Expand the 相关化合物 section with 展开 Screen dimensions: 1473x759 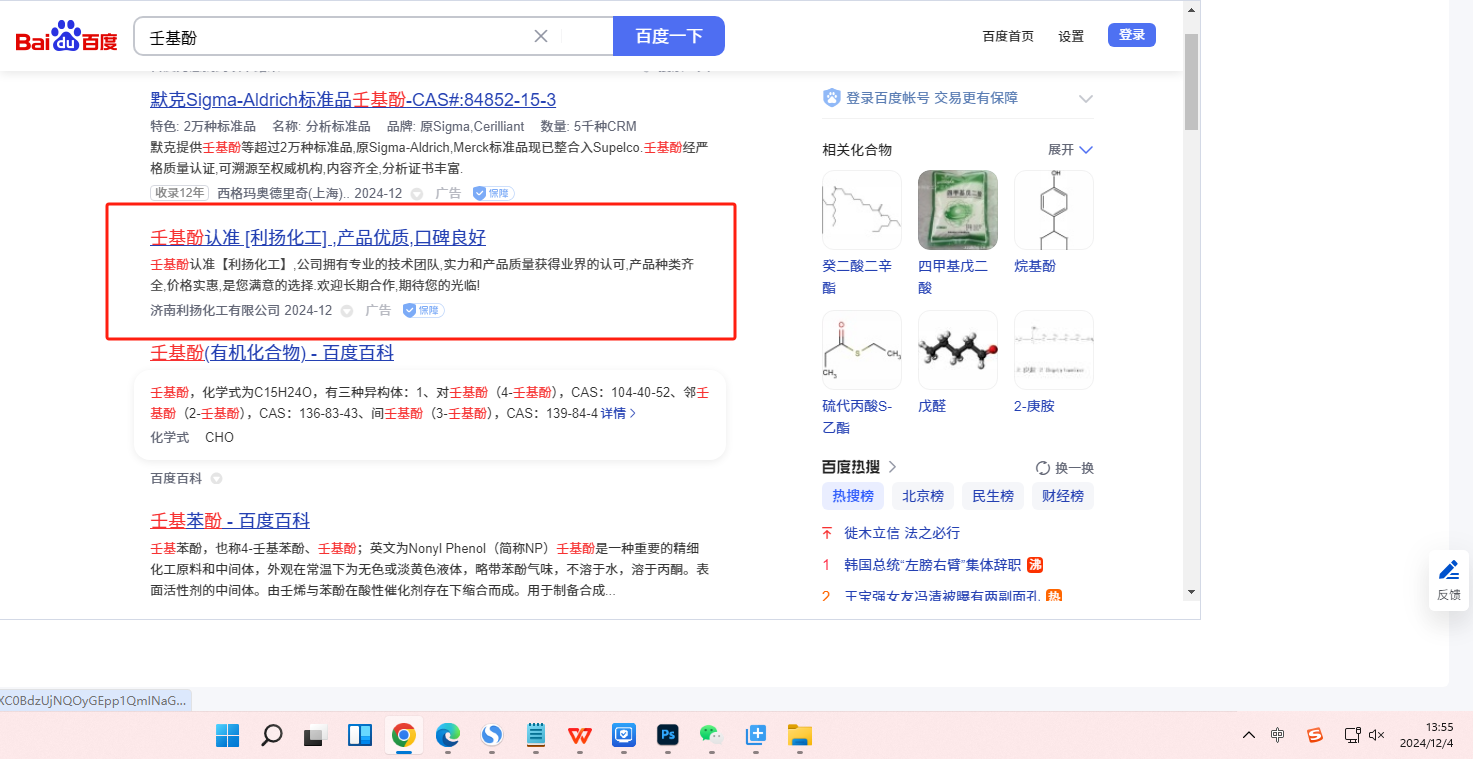pyautogui.click(x=1070, y=150)
